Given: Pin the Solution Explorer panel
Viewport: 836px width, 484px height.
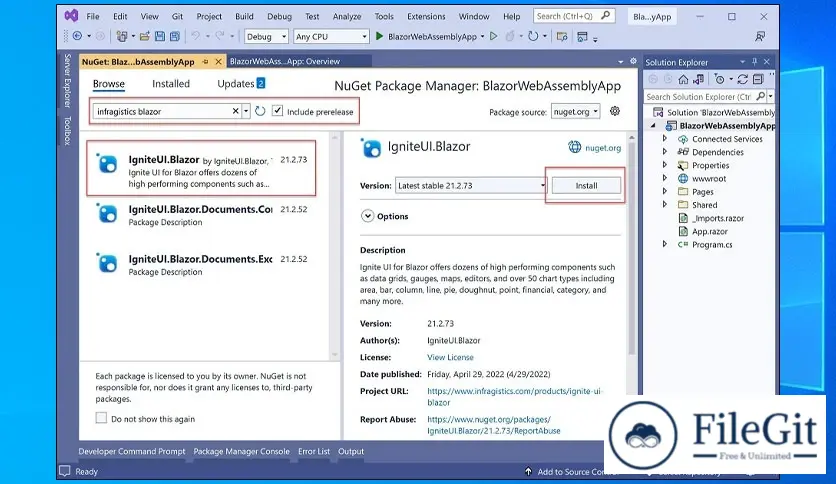Looking at the screenshot, I should click(754, 62).
